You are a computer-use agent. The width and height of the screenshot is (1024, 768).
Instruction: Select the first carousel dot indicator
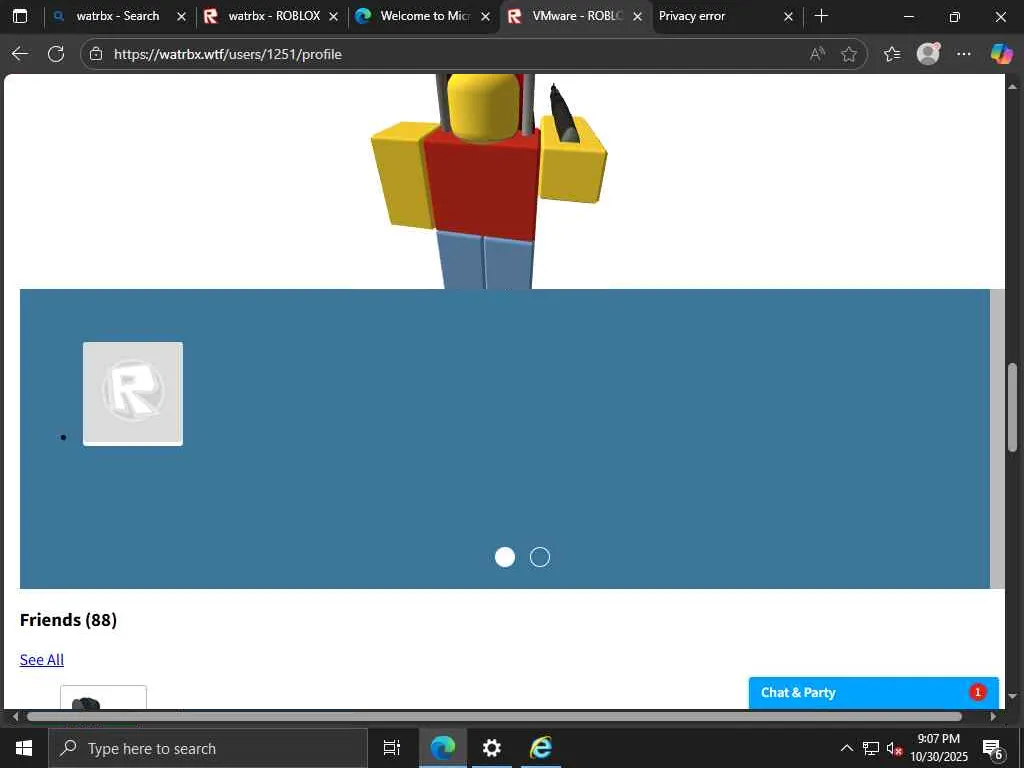pos(505,557)
